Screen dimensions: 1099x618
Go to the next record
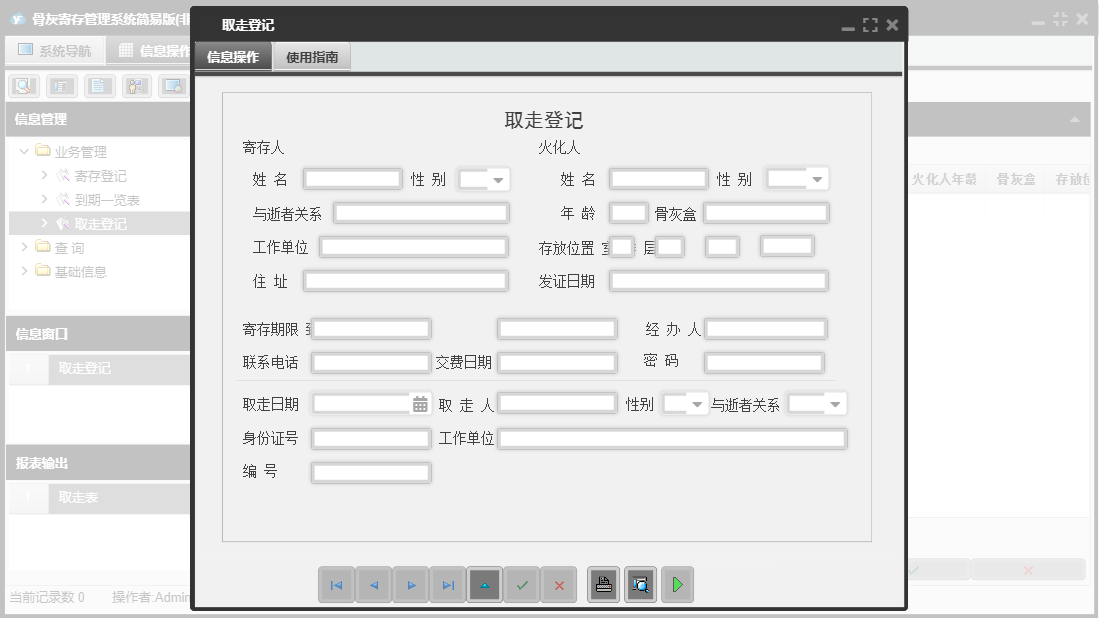(x=411, y=585)
